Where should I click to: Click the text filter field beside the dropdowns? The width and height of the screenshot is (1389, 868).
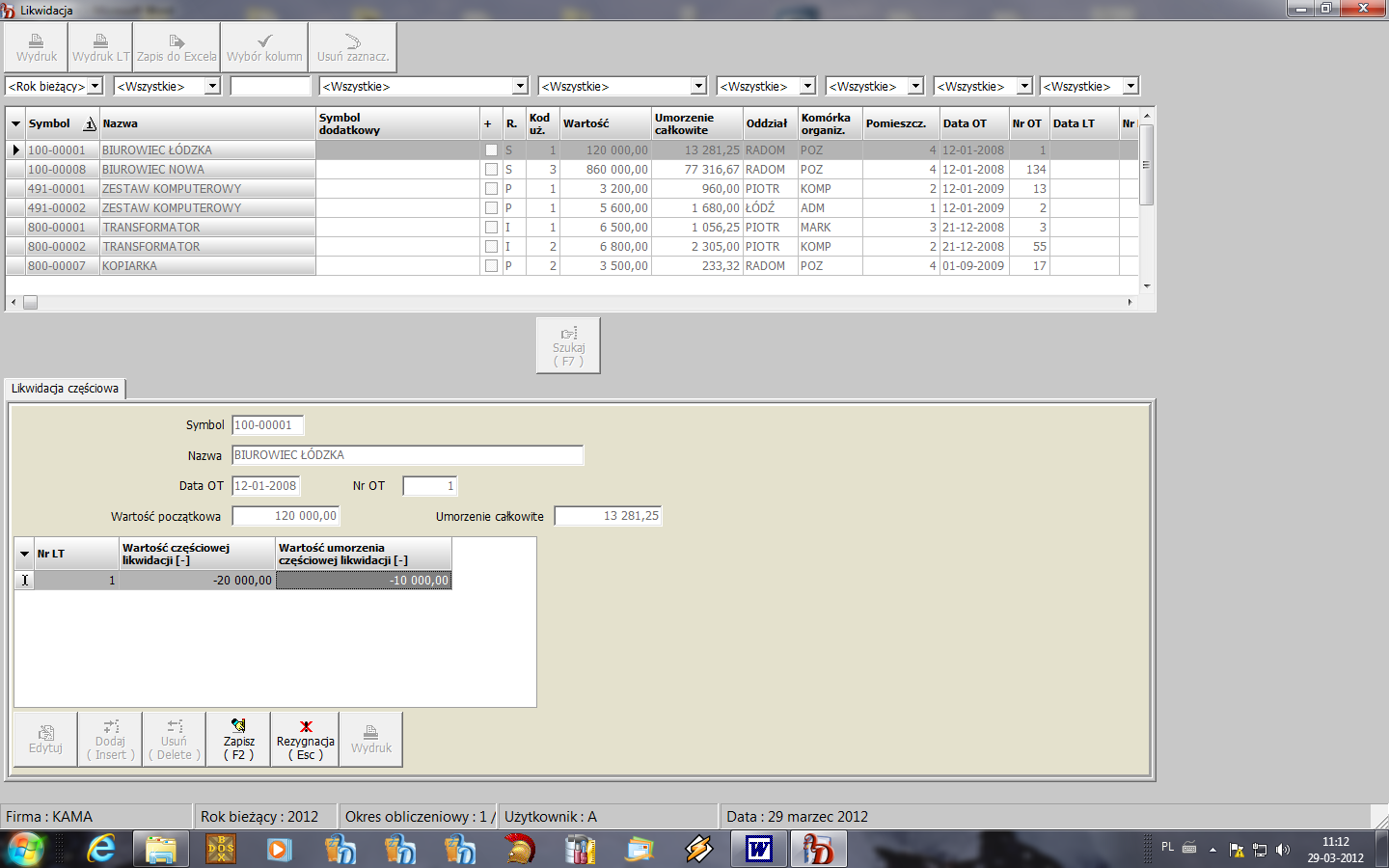tap(271, 86)
